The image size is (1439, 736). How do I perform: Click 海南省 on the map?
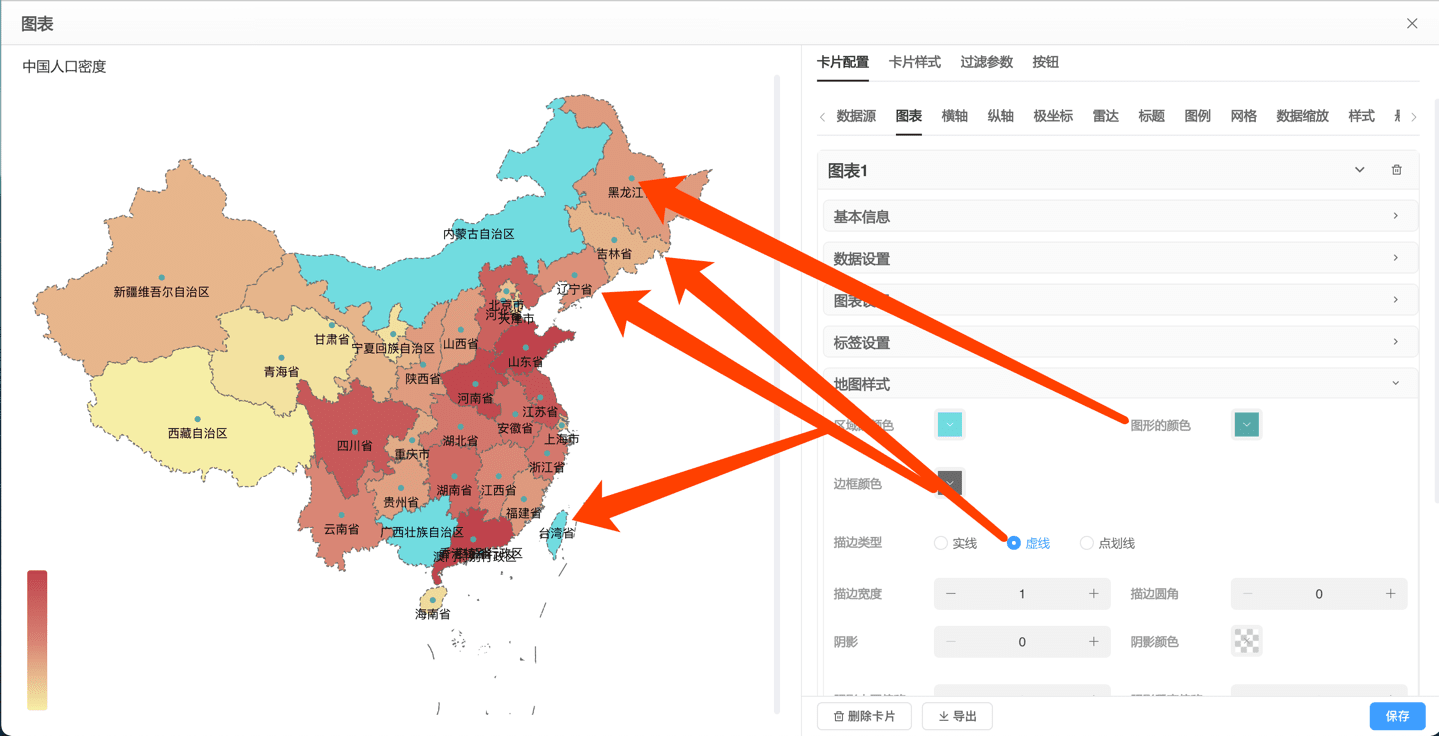pyautogui.click(x=433, y=614)
